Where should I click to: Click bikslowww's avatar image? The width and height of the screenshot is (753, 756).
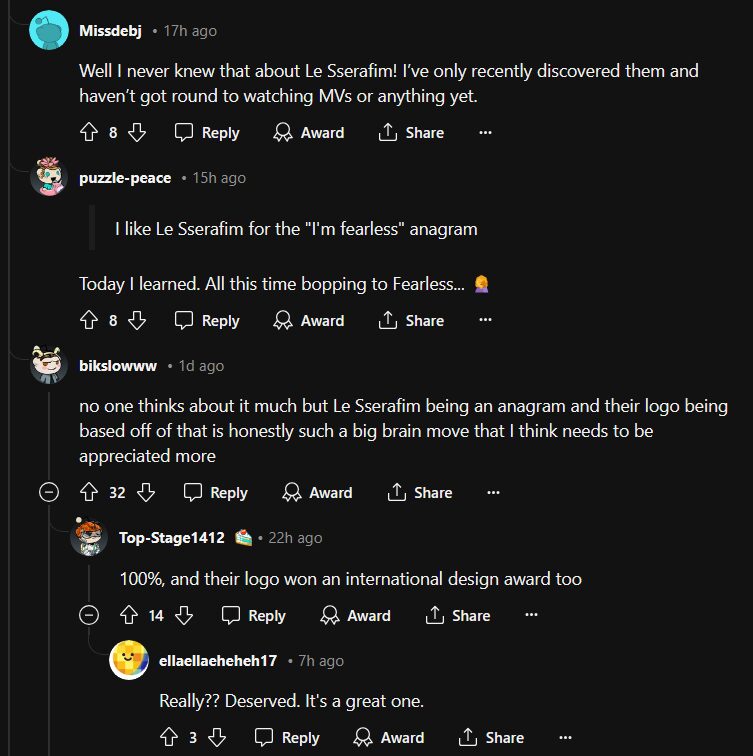point(48,366)
